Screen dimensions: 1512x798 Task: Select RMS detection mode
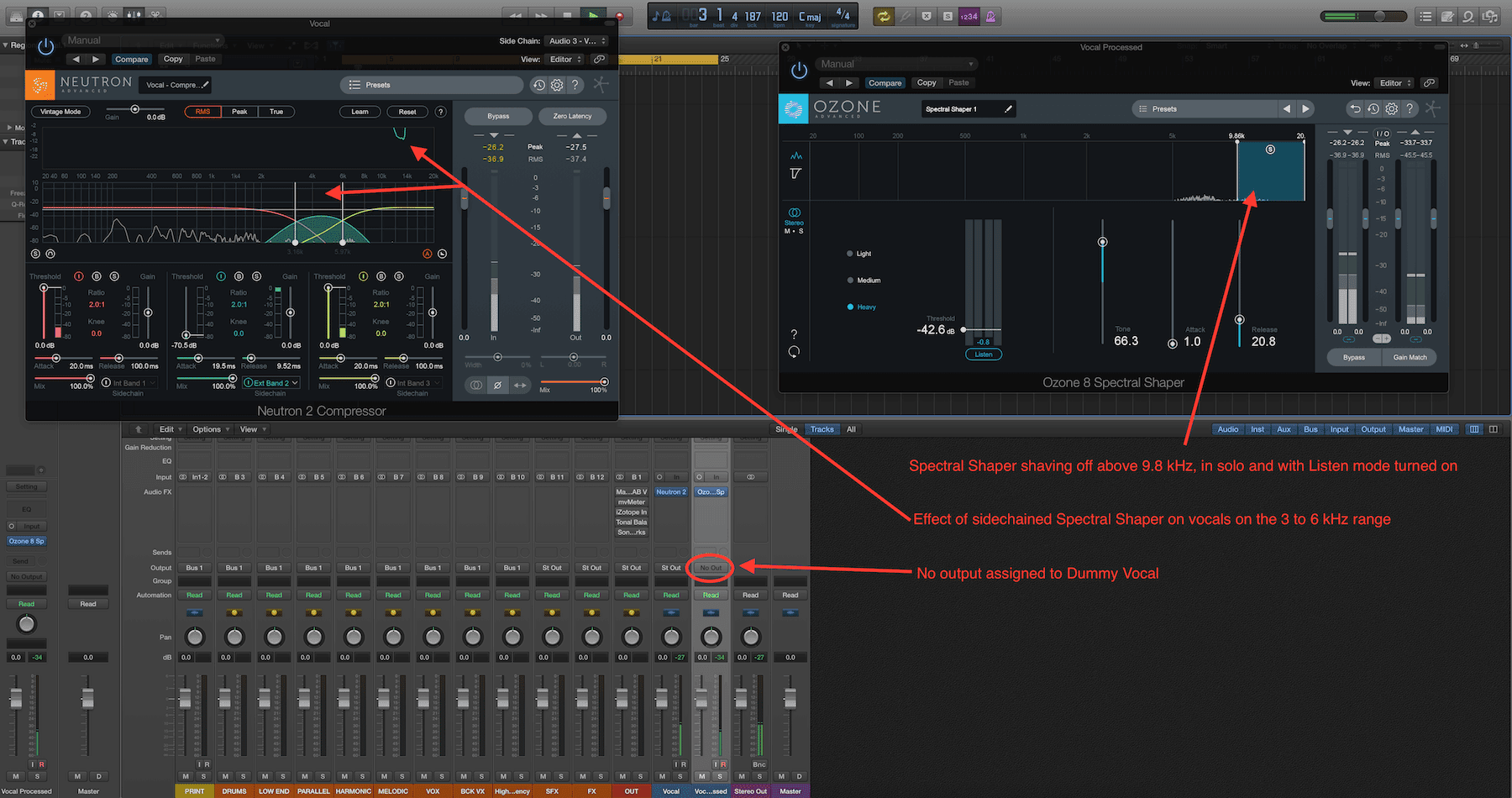tap(202, 112)
